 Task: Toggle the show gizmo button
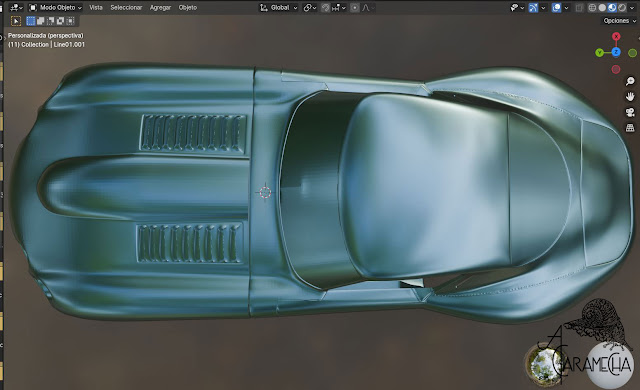(533, 8)
